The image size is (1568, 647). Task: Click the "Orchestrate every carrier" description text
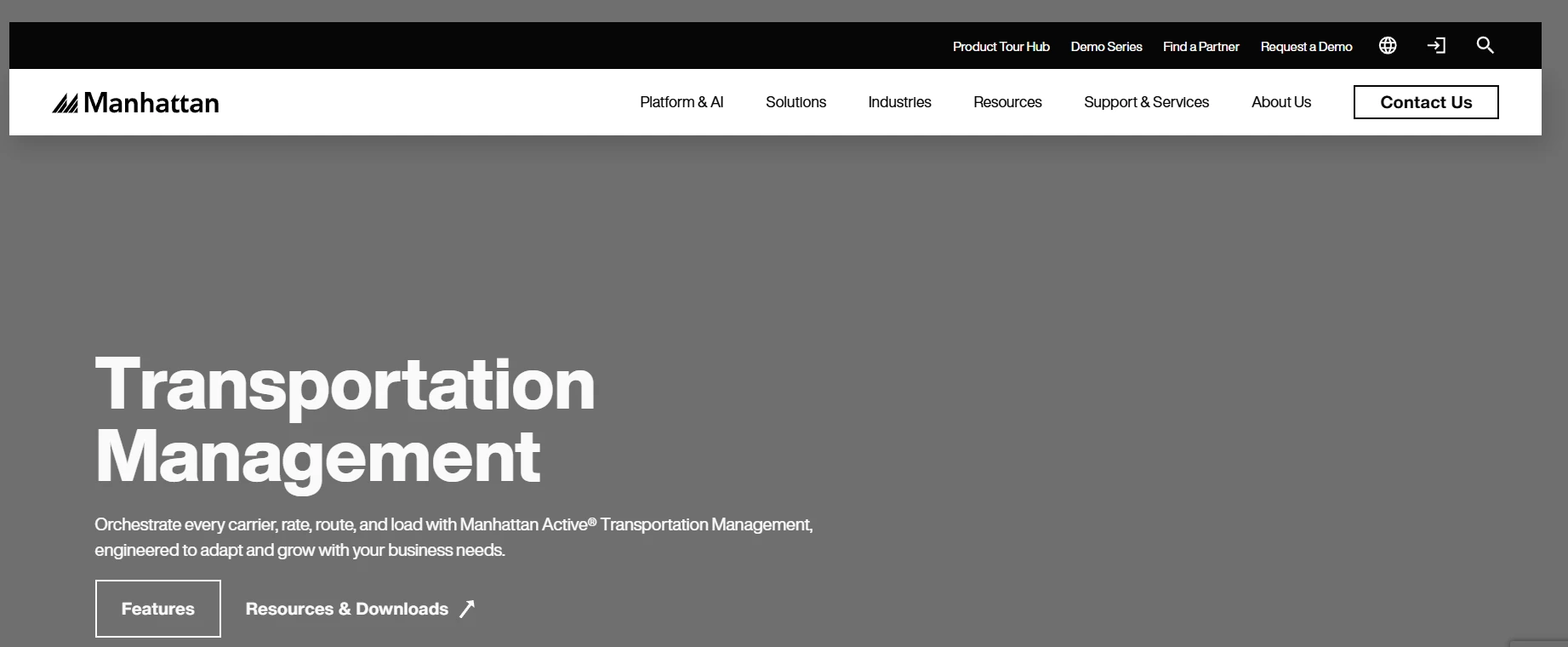point(453,537)
